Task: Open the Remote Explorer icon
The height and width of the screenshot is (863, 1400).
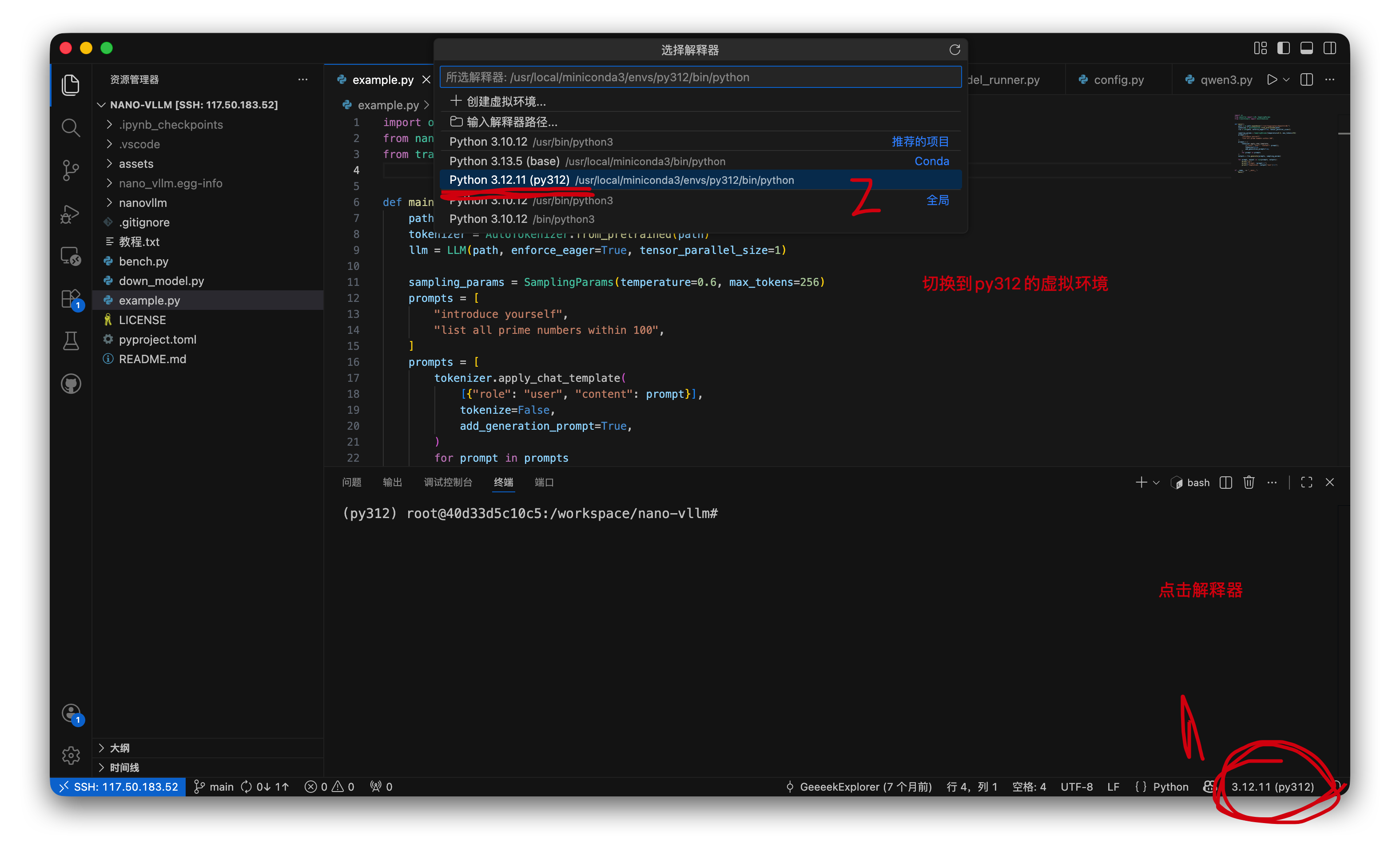Action: click(70, 256)
